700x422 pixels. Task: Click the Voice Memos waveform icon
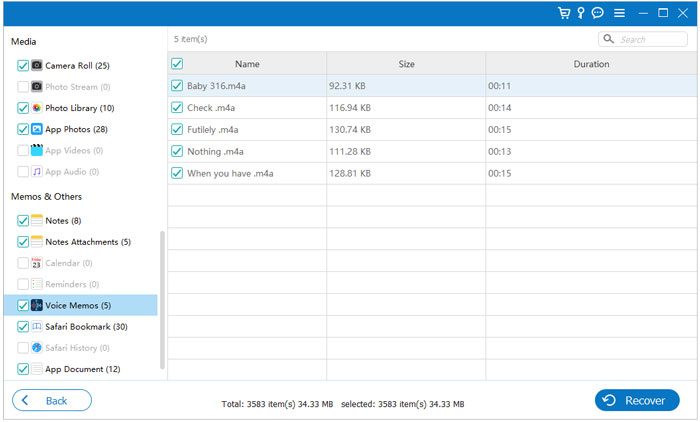point(37,305)
